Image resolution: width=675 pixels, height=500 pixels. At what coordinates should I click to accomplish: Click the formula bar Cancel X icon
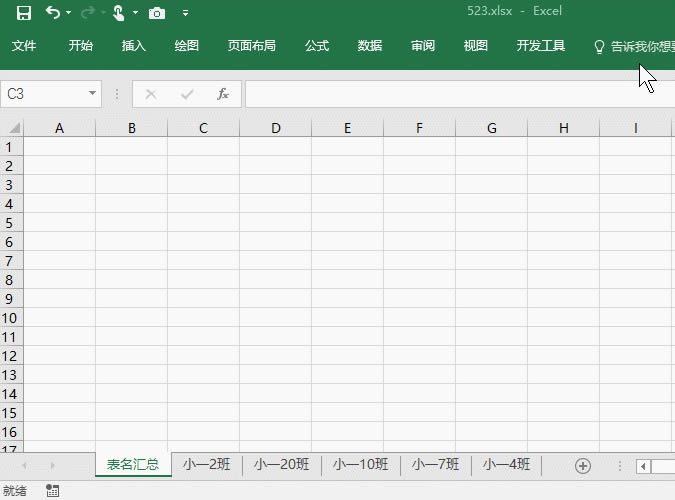tap(151, 94)
